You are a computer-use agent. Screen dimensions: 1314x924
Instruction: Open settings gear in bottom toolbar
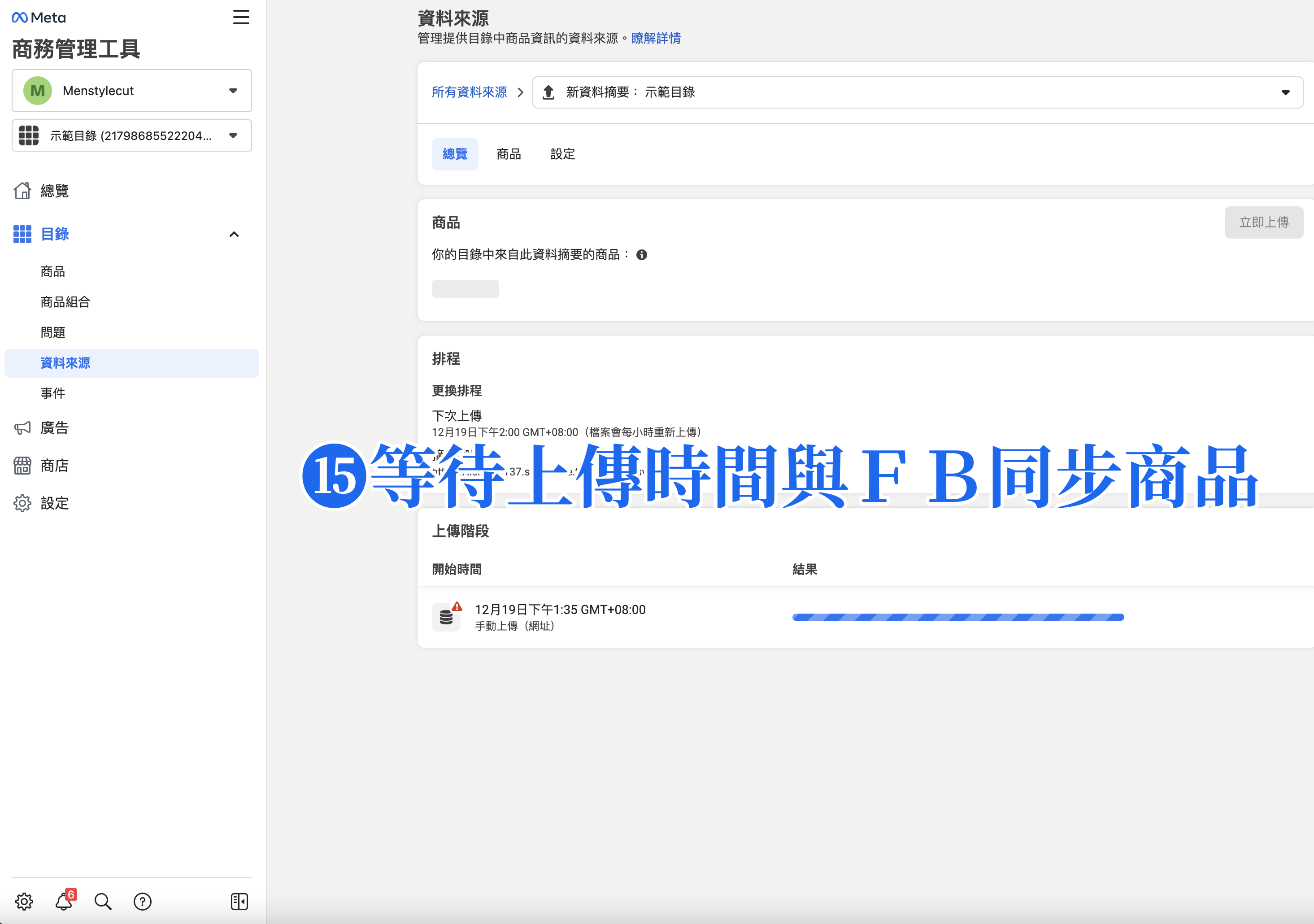click(24, 902)
